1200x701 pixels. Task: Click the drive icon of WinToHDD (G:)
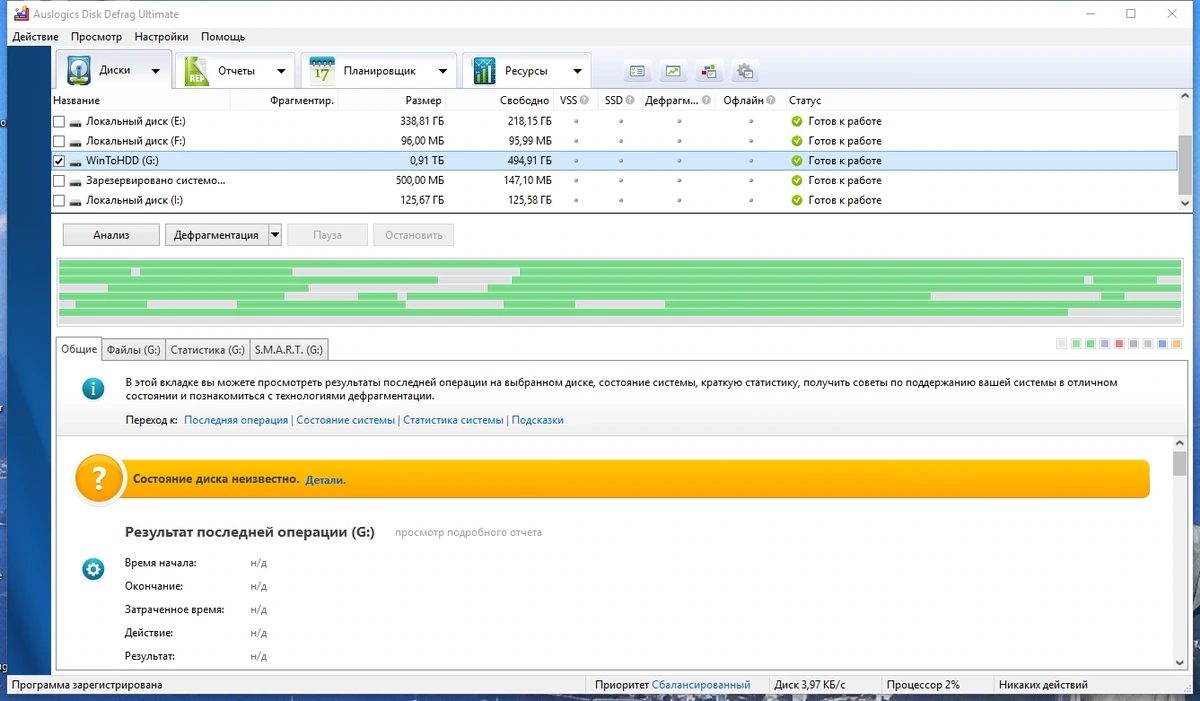76,161
